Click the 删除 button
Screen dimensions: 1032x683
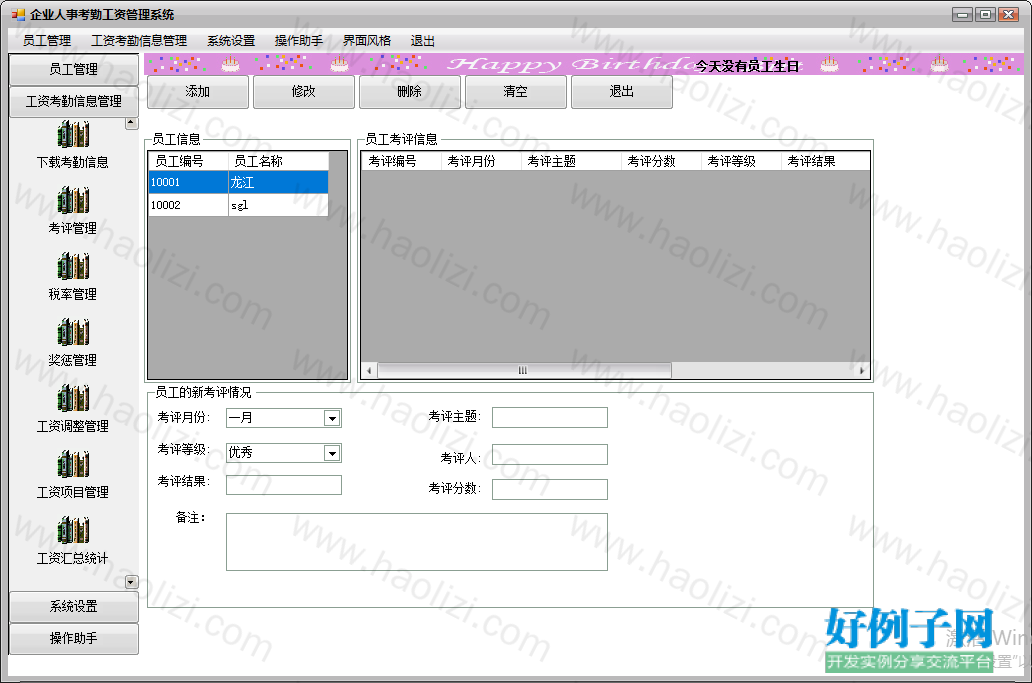coord(409,91)
